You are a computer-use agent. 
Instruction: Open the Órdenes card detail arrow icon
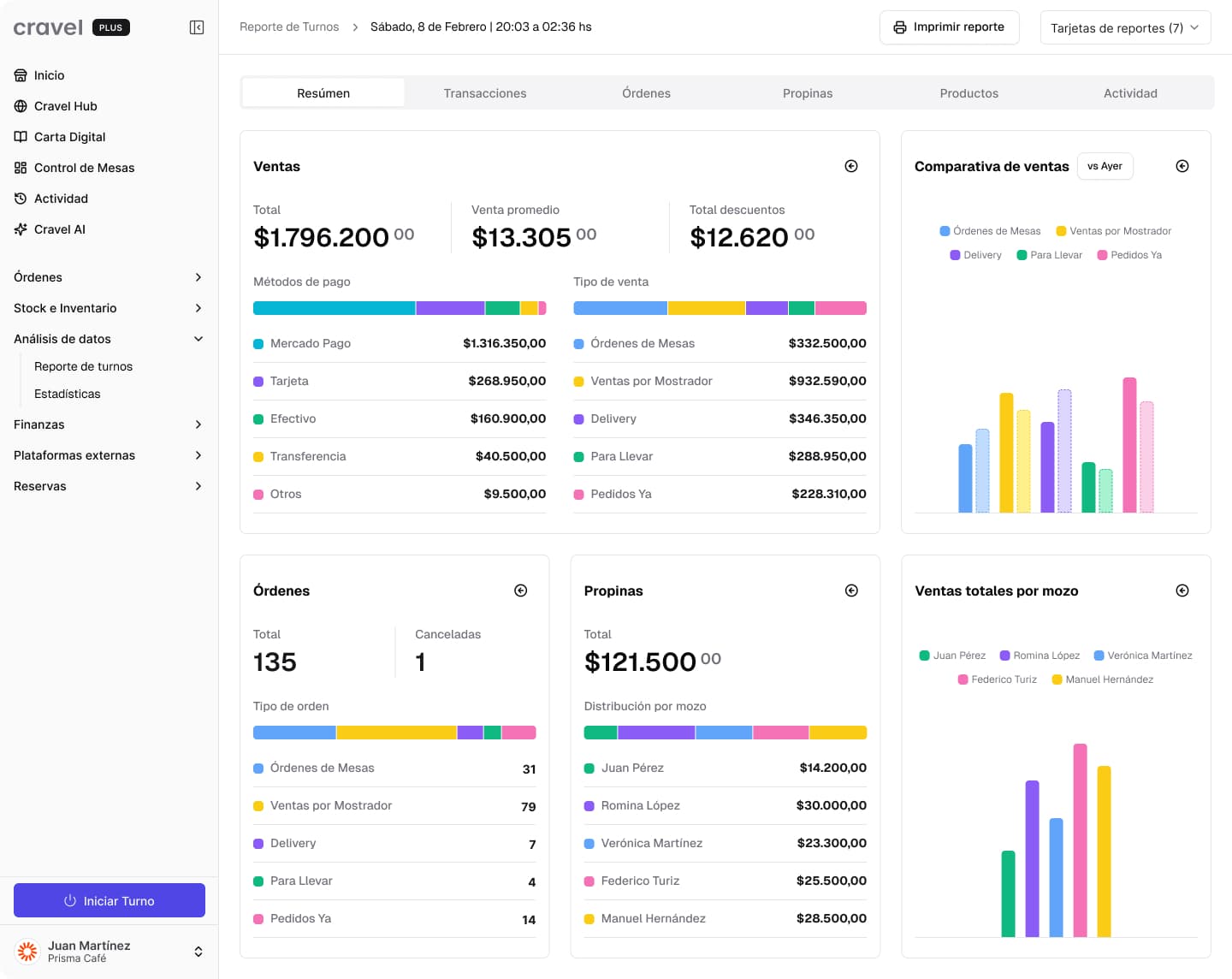click(520, 590)
